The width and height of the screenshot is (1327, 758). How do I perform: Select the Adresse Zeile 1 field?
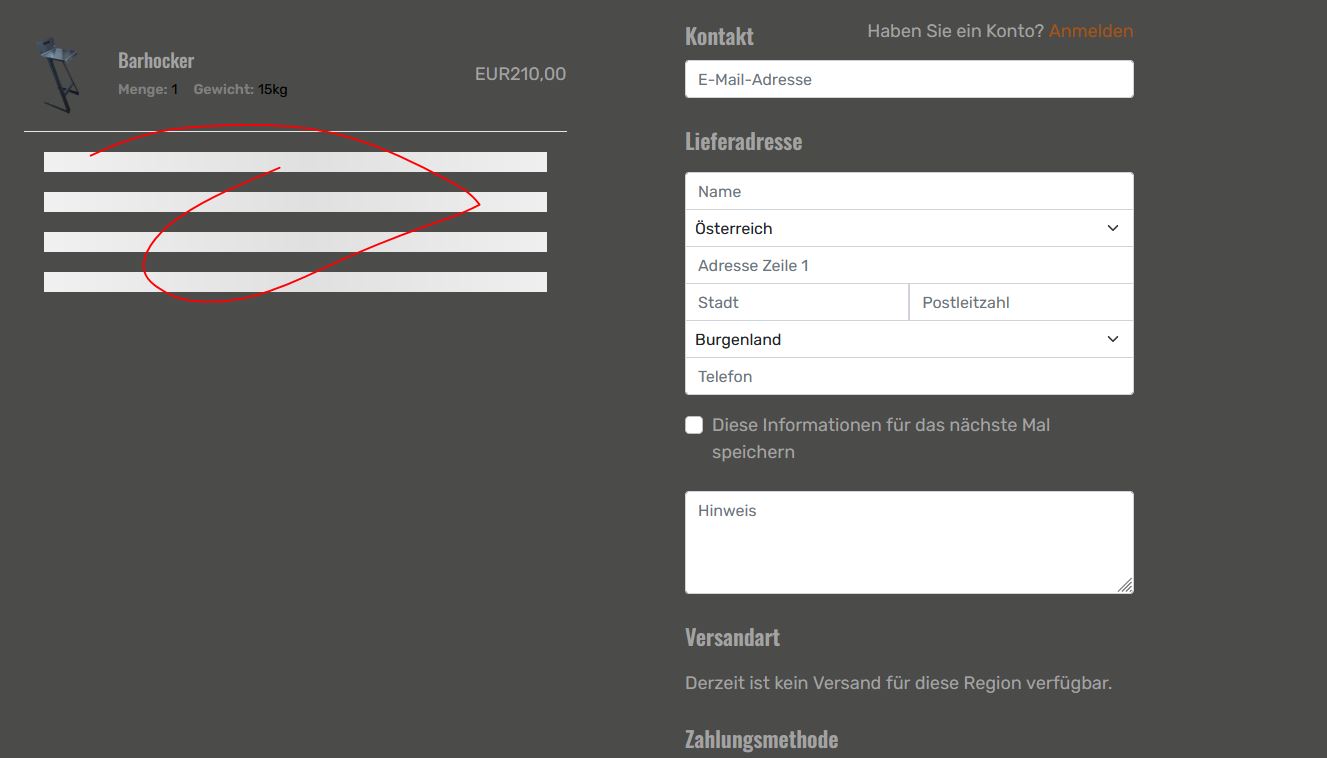coord(908,266)
